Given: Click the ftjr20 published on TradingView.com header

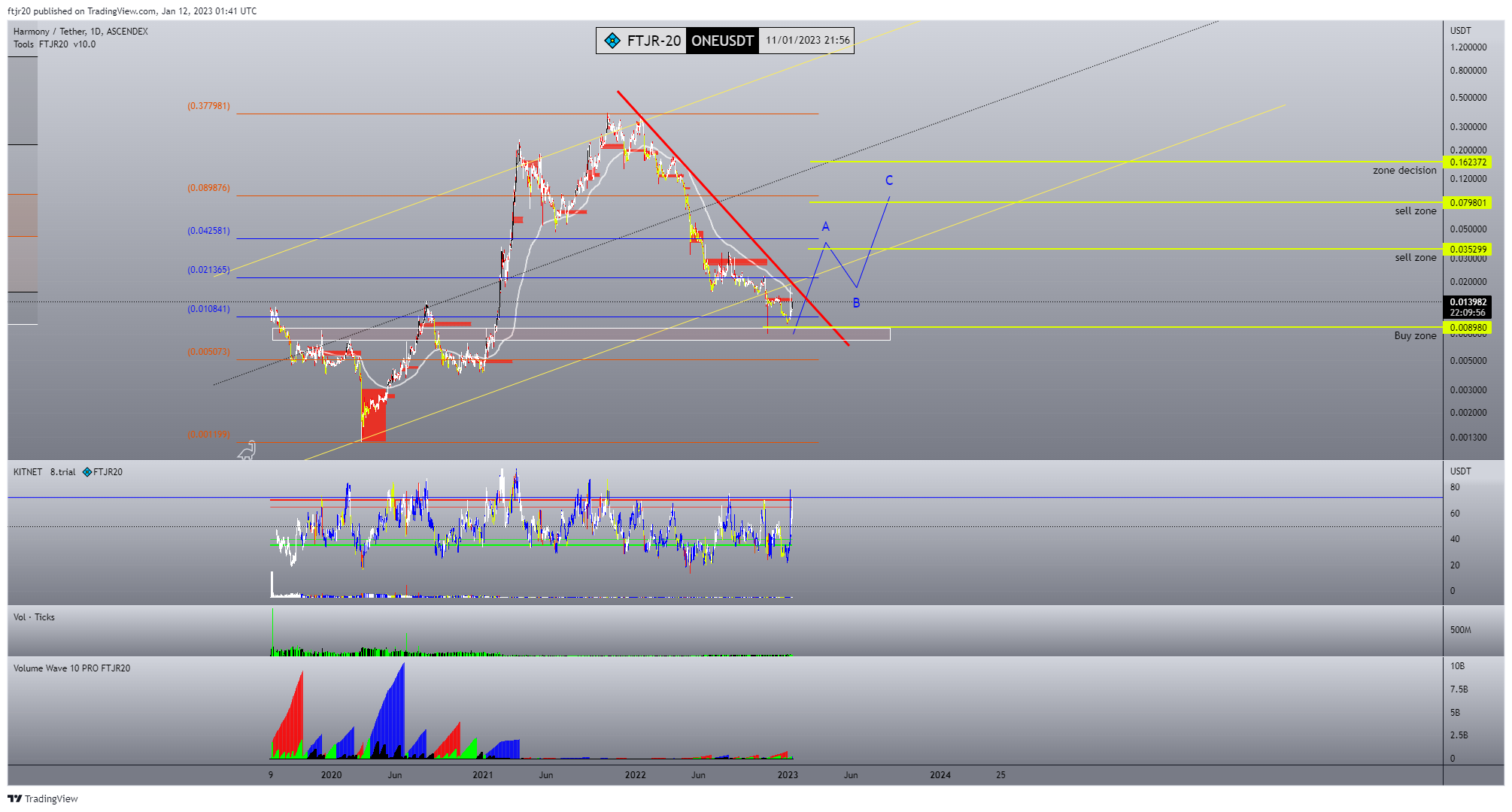Looking at the screenshot, I should click(132, 11).
